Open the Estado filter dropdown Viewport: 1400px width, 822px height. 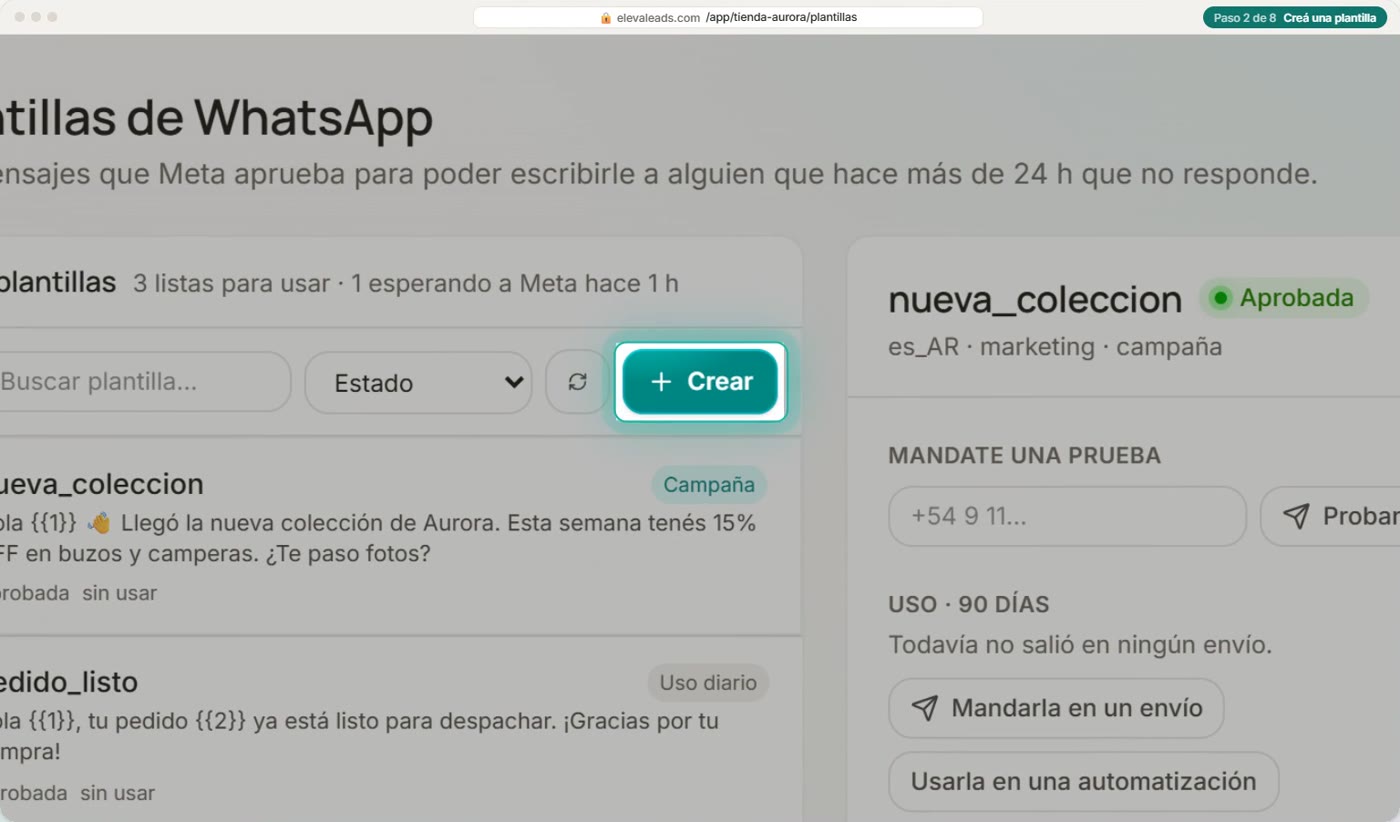click(418, 382)
